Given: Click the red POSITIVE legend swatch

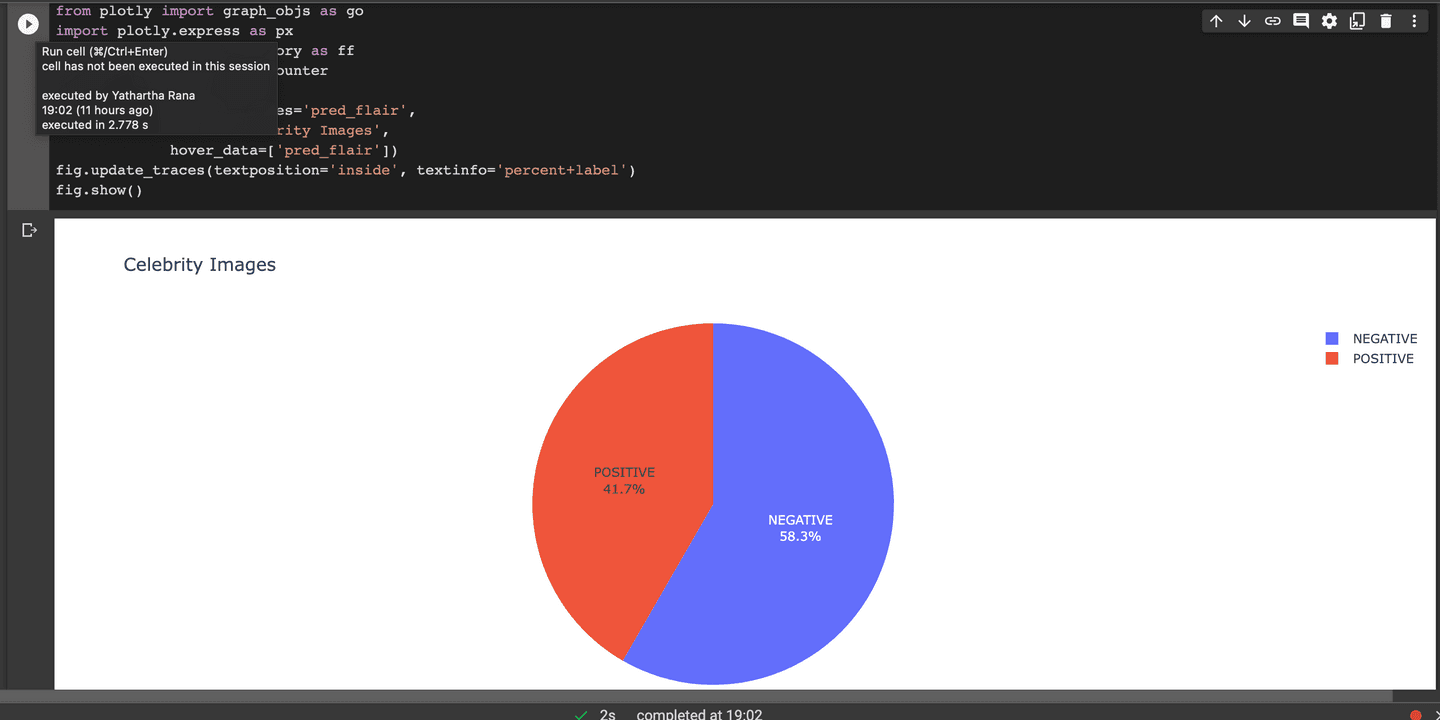Looking at the screenshot, I should pos(1331,358).
